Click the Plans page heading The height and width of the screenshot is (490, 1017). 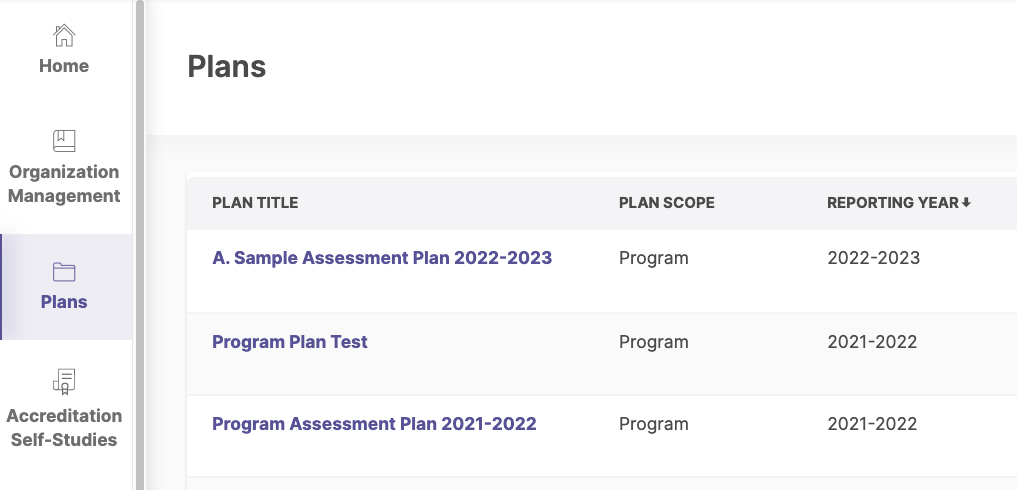[x=226, y=66]
